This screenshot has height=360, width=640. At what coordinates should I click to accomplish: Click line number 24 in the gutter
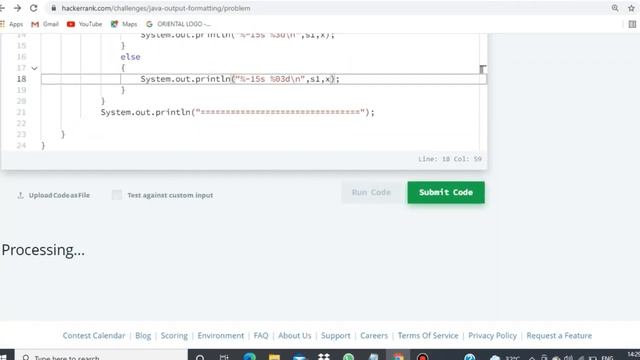(22, 146)
